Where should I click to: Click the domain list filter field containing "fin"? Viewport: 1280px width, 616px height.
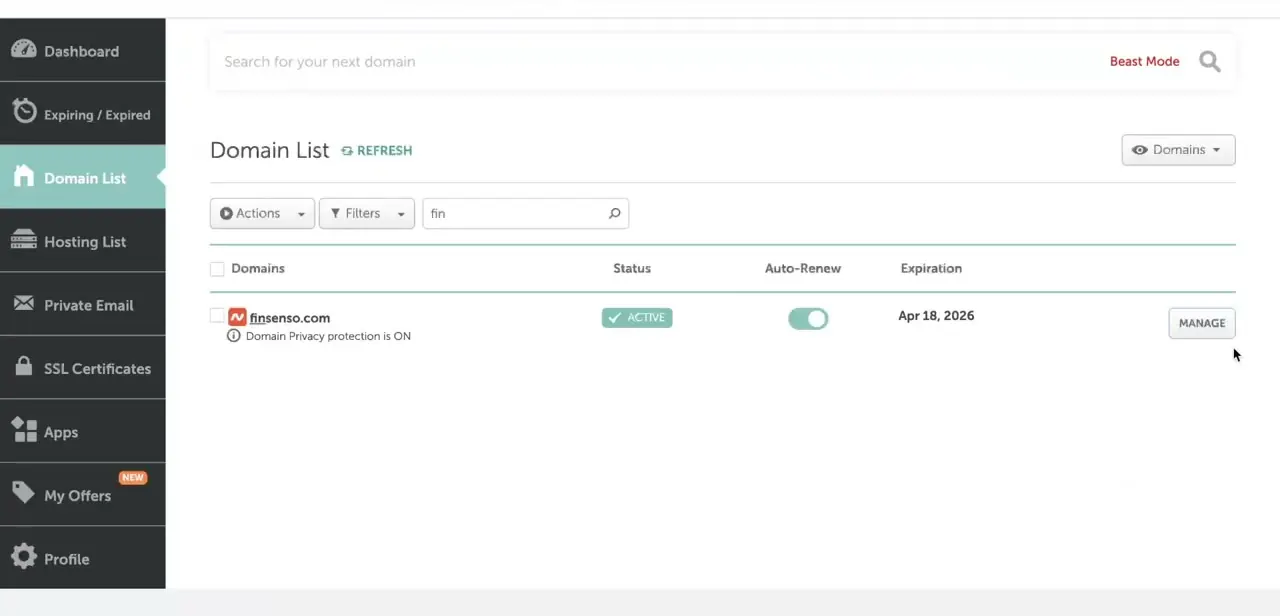coord(526,213)
